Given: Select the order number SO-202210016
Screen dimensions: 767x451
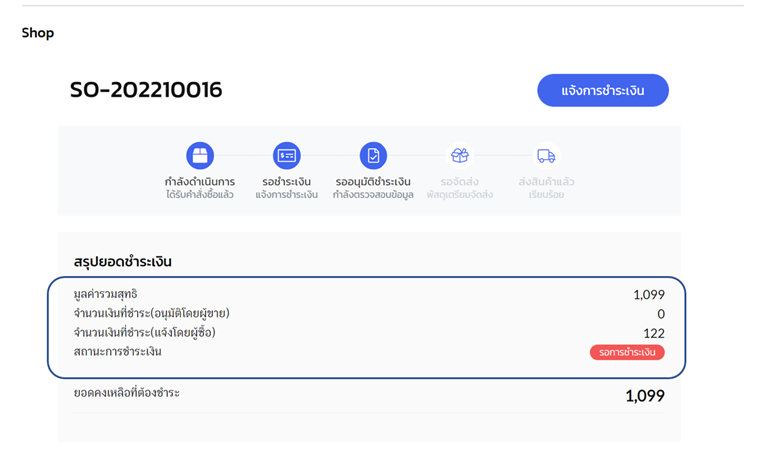Looking at the screenshot, I should click(146, 90).
